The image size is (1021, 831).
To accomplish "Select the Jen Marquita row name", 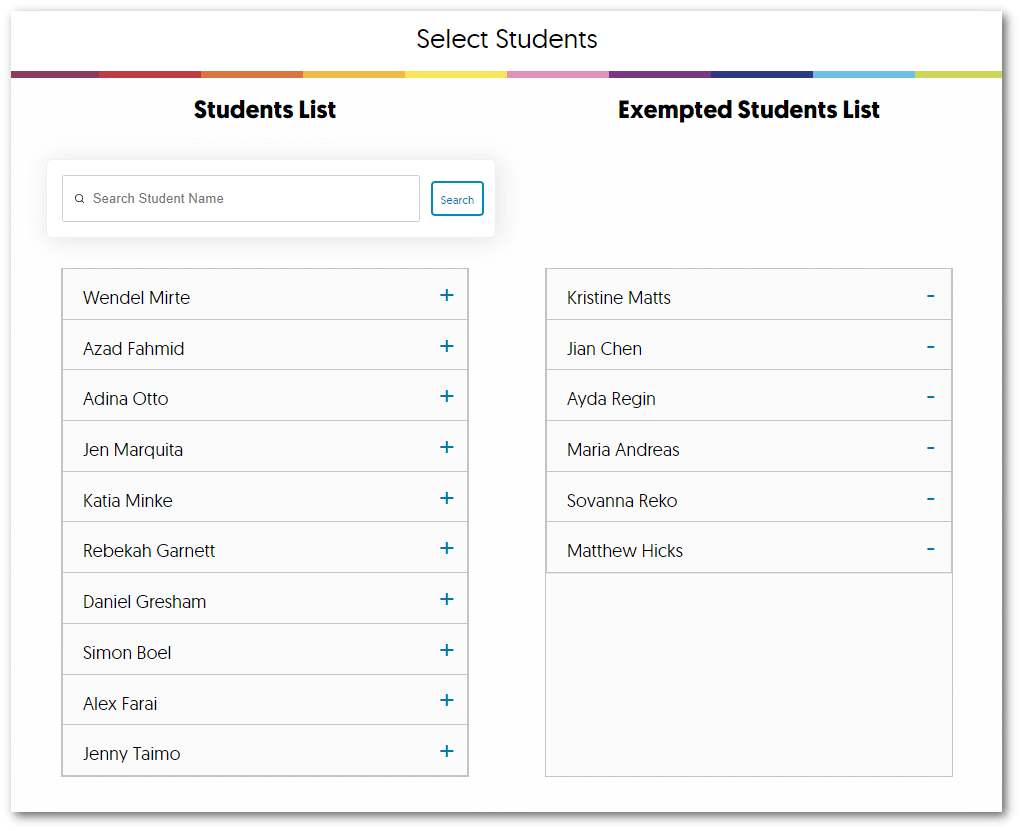I will click(x=133, y=450).
